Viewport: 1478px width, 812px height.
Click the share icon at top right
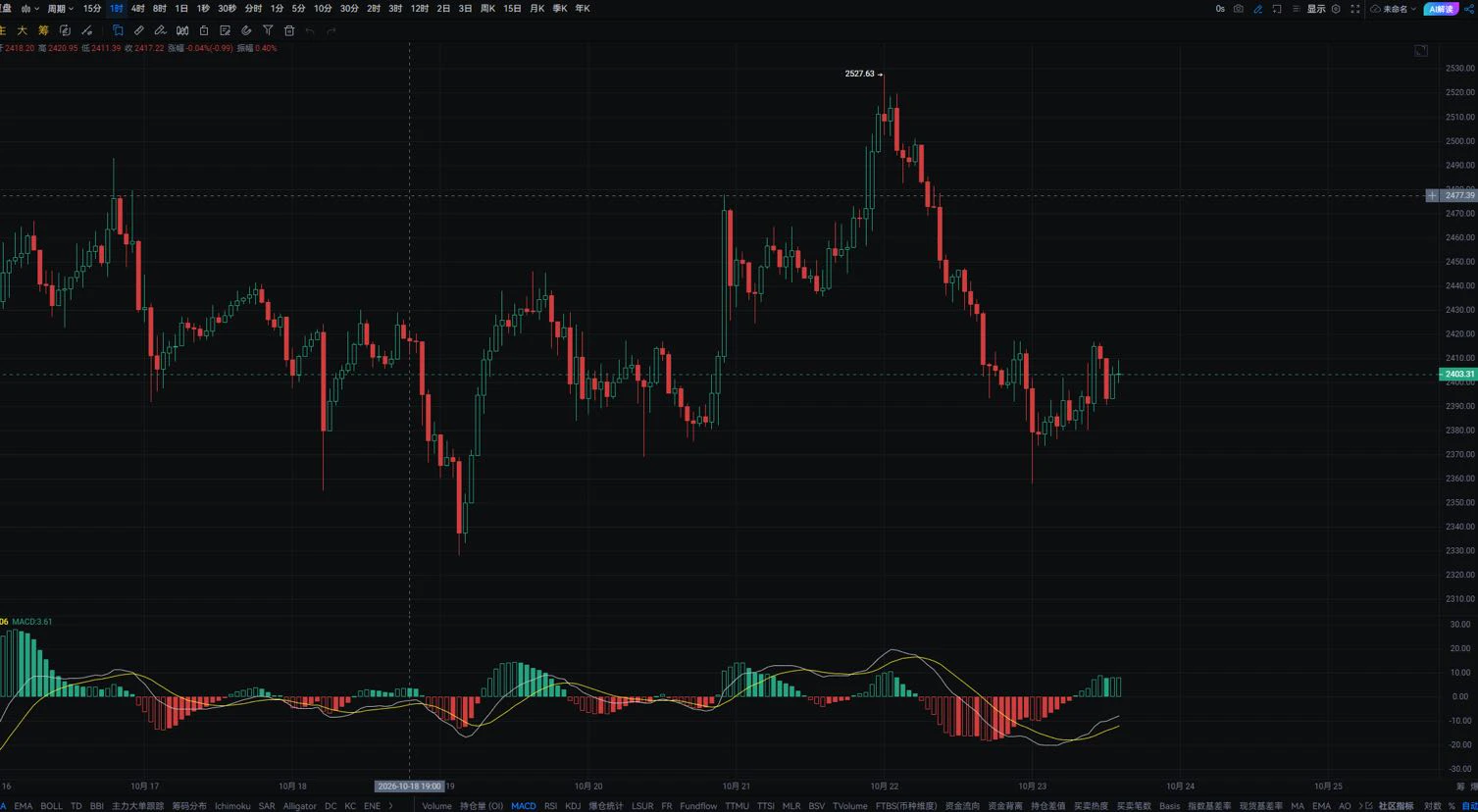coord(1469,9)
